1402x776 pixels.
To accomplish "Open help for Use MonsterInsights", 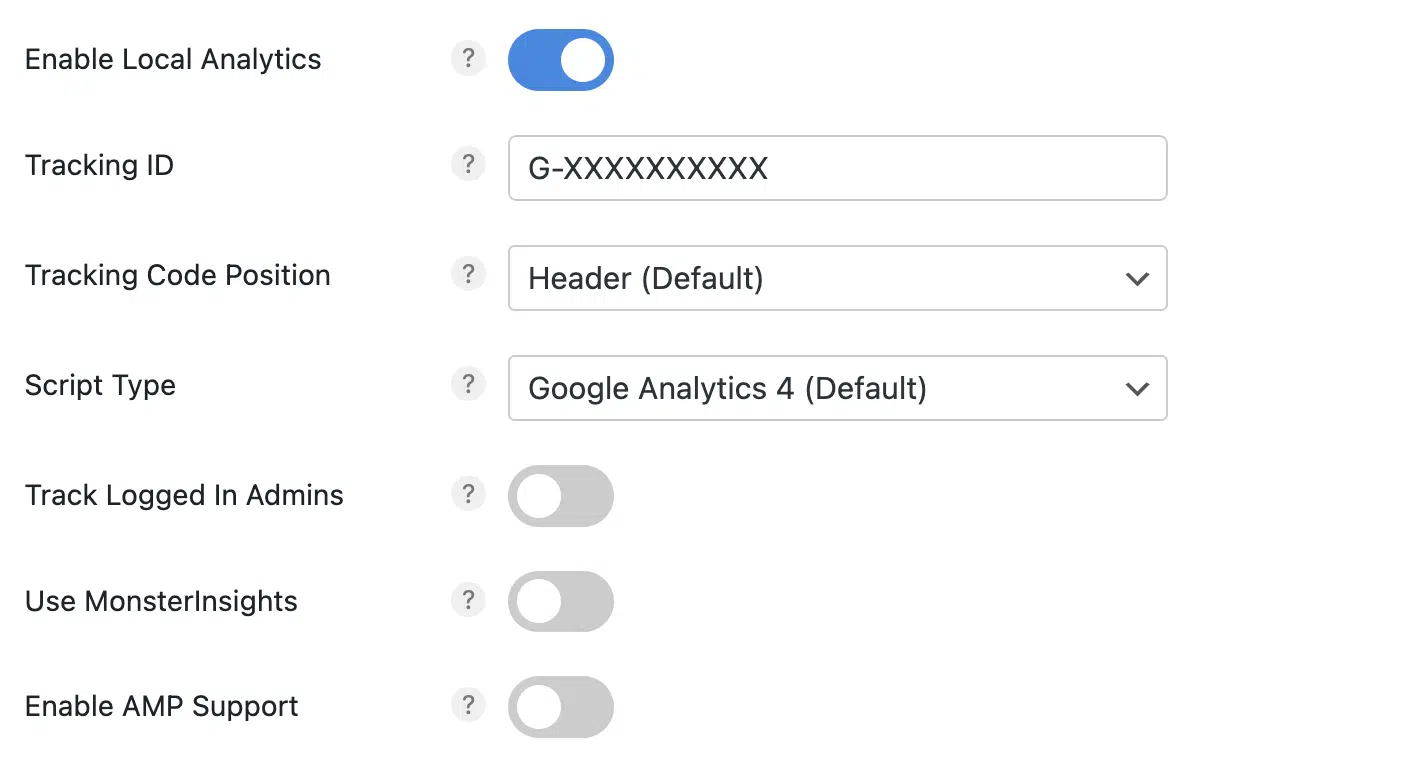I will point(468,601).
